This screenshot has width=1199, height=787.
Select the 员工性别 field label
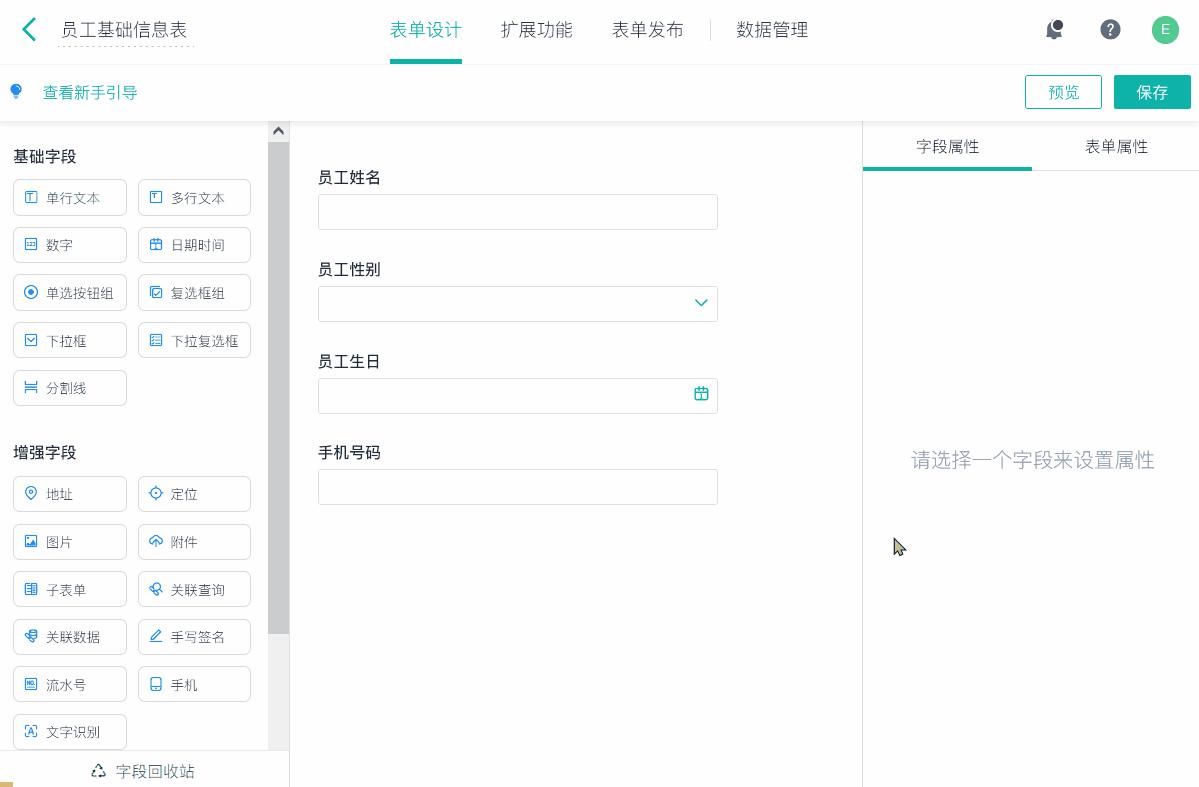click(x=349, y=269)
